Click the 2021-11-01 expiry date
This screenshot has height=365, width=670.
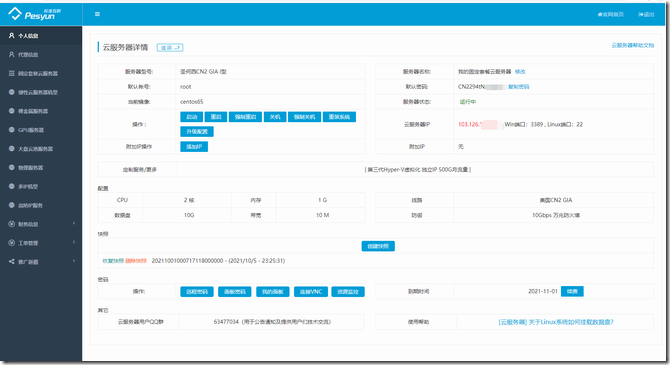point(543,291)
